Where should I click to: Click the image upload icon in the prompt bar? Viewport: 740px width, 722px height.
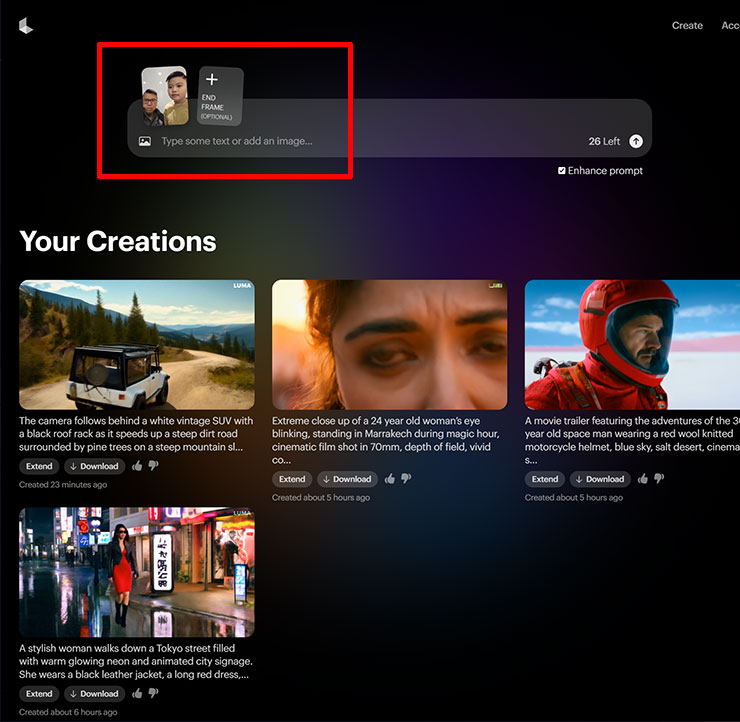pos(145,142)
